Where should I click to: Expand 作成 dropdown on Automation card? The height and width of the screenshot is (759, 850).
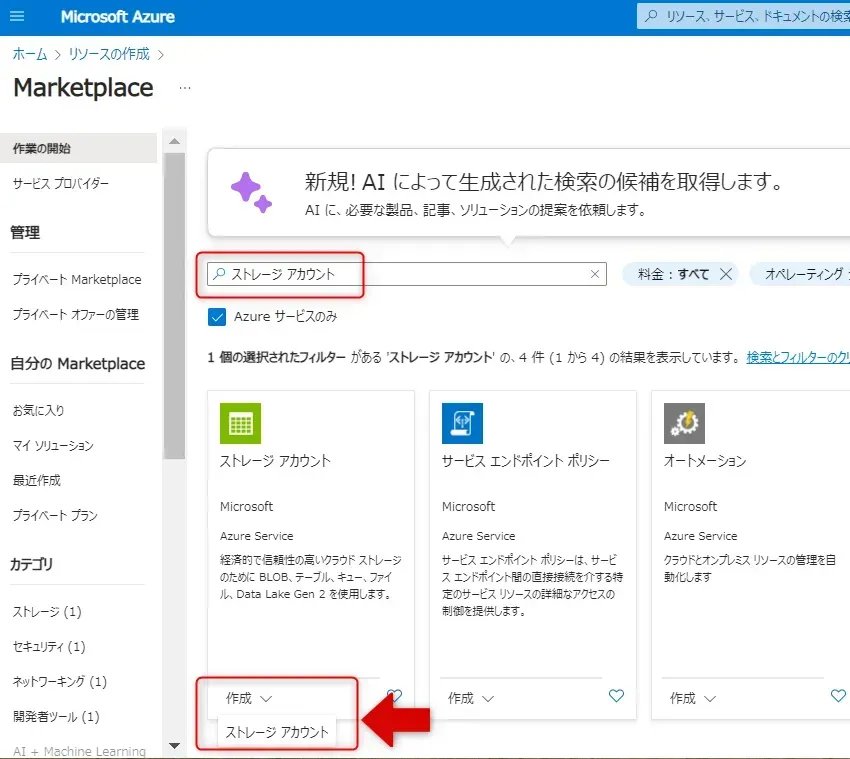coord(692,698)
